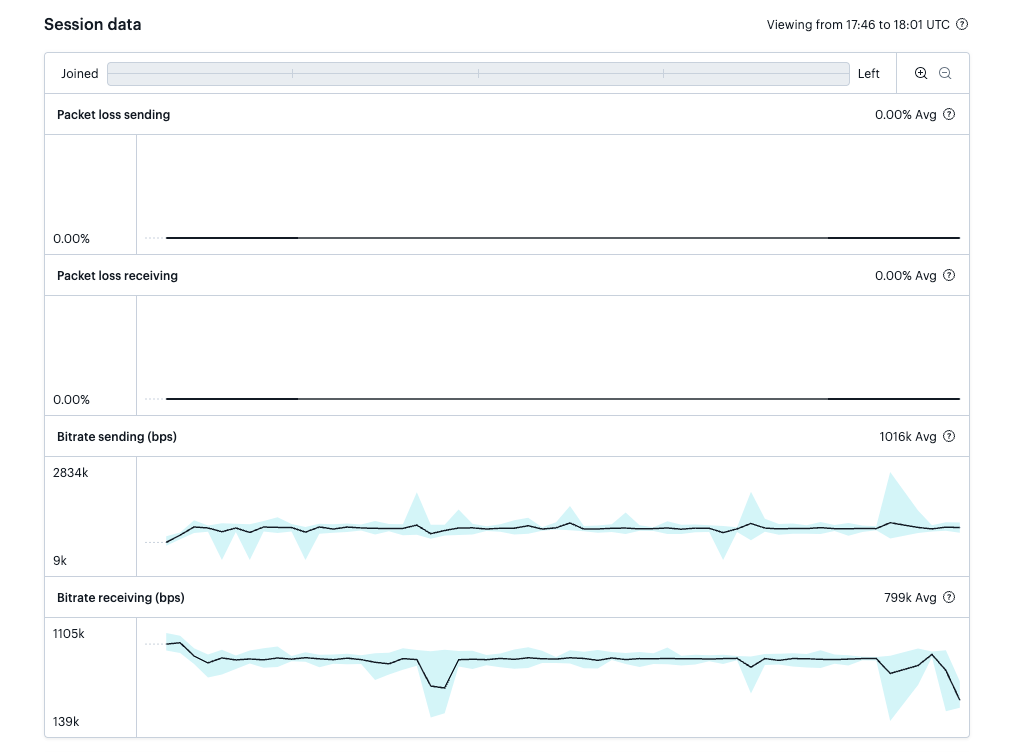Click the Joined-to-Left session timeline bar

point(478,74)
